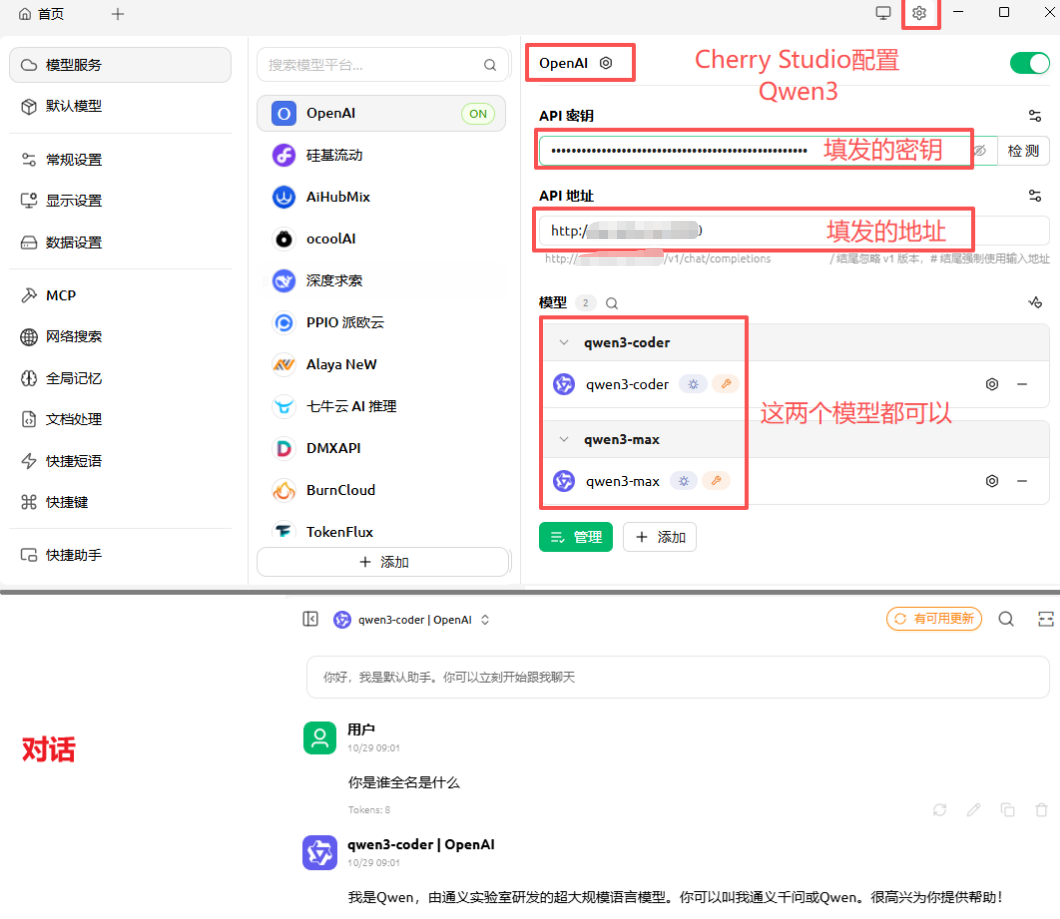Open model management via the 管理 button
The width and height of the screenshot is (1060, 919).
tap(575, 537)
